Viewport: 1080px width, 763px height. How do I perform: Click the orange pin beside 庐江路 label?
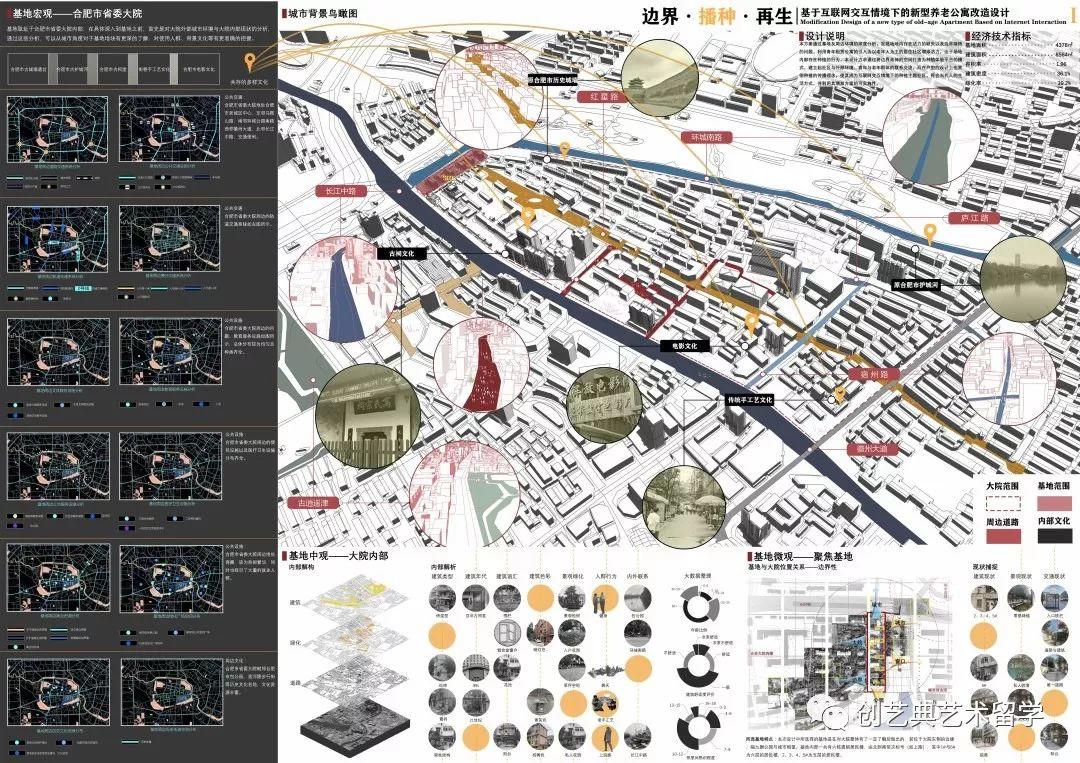pyautogui.click(x=930, y=233)
